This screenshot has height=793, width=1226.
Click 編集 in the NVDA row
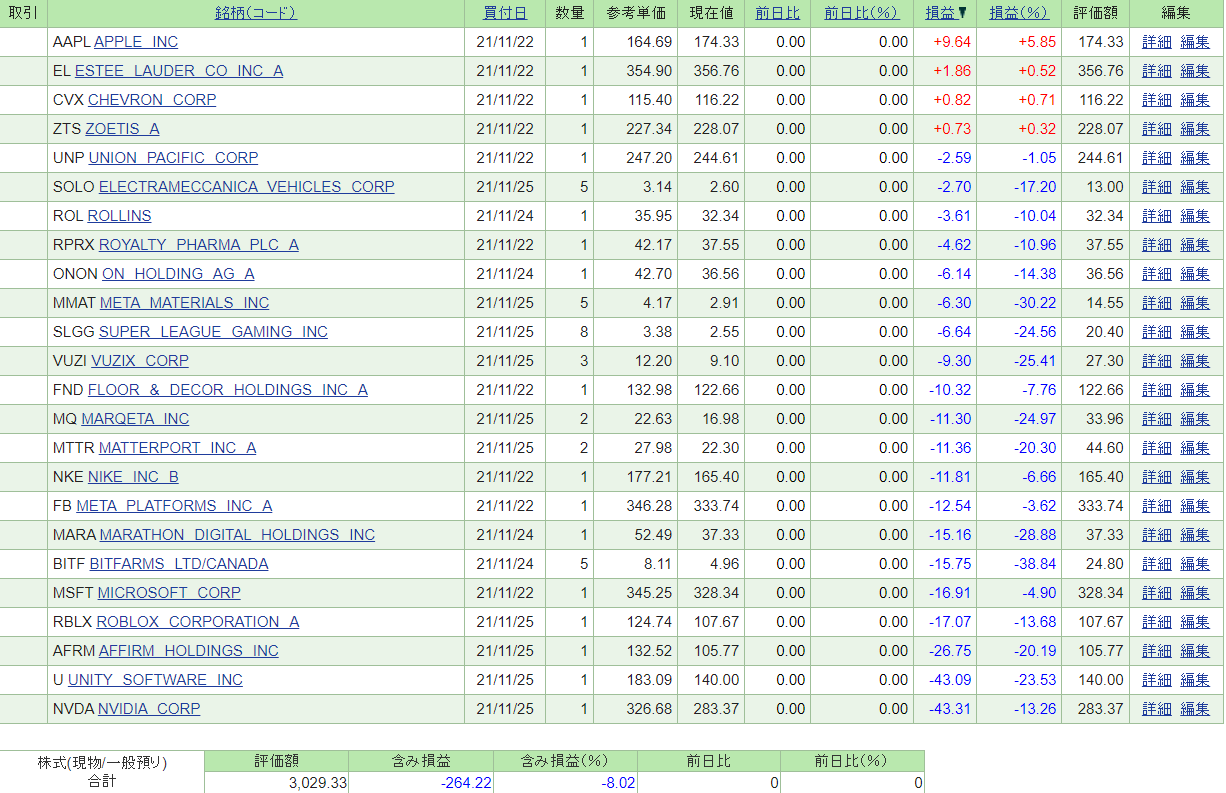tap(1195, 709)
